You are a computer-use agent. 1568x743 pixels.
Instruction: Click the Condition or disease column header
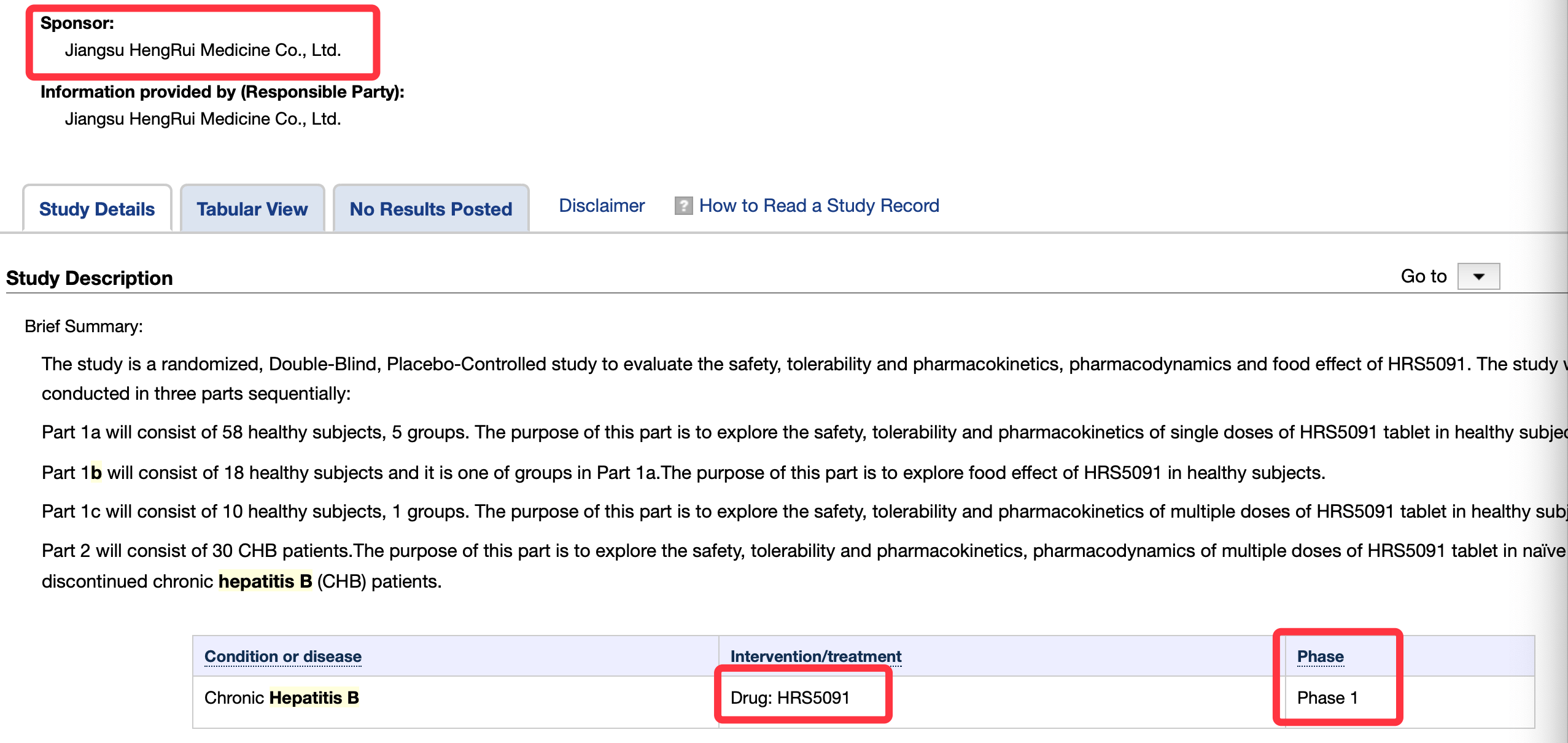[x=283, y=656]
